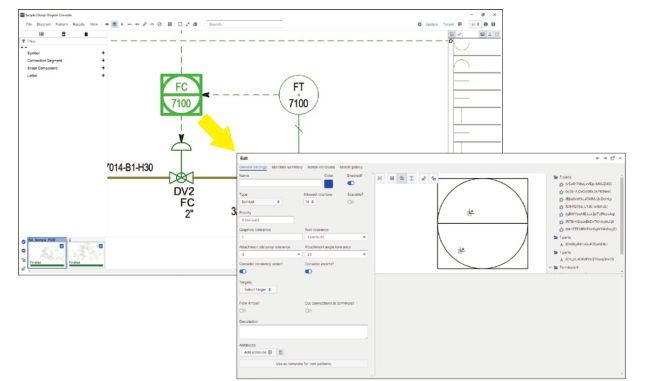Viewport: 650px width, 381px height.
Task: Pop out the Edit dialog window
Action: point(612,158)
